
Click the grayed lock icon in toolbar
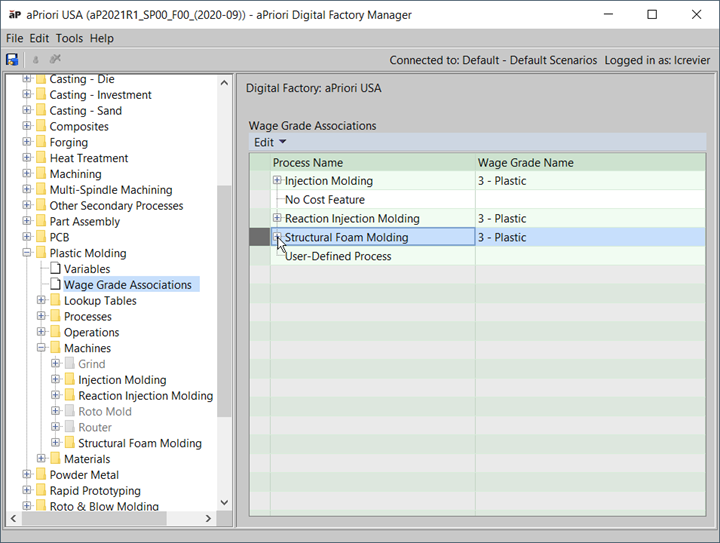click(x=35, y=59)
